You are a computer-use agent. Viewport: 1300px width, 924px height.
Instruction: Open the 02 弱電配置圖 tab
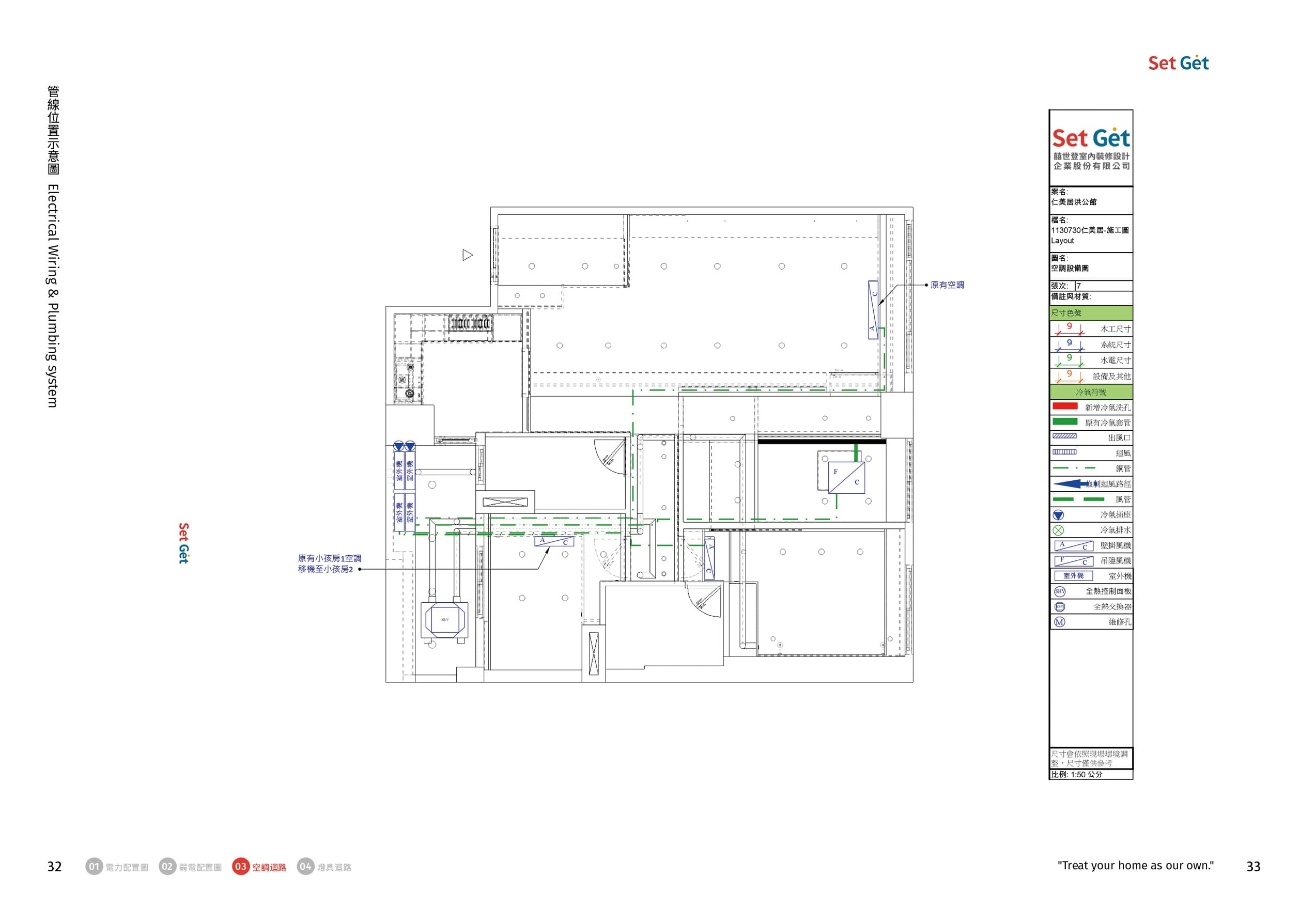coord(190,867)
